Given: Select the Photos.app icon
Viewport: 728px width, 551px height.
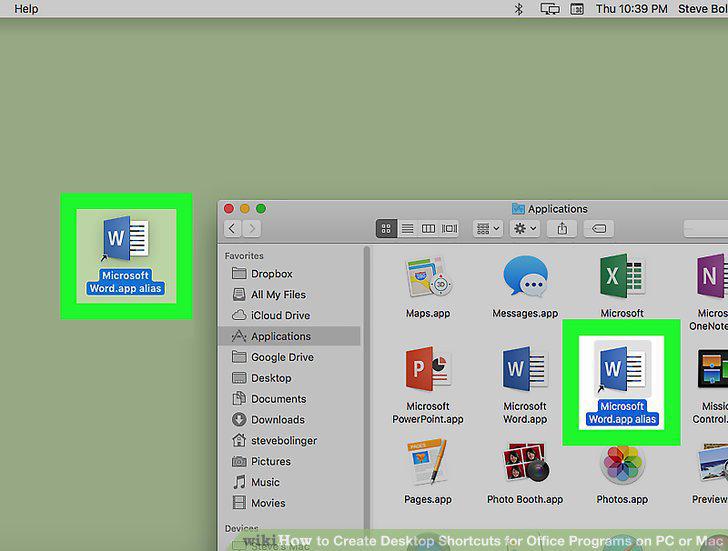Looking at the screenshot, I should [622, 464].
